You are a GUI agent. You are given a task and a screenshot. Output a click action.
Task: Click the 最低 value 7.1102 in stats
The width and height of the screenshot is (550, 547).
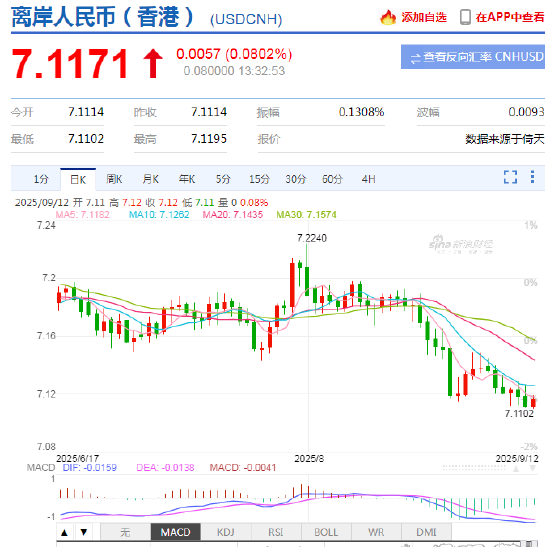pos(86,139)
